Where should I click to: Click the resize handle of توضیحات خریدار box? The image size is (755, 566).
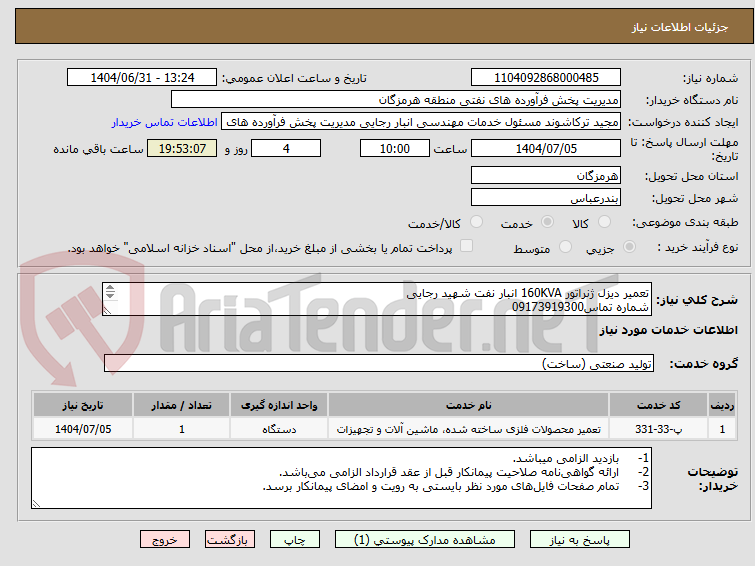pos(37,503)
